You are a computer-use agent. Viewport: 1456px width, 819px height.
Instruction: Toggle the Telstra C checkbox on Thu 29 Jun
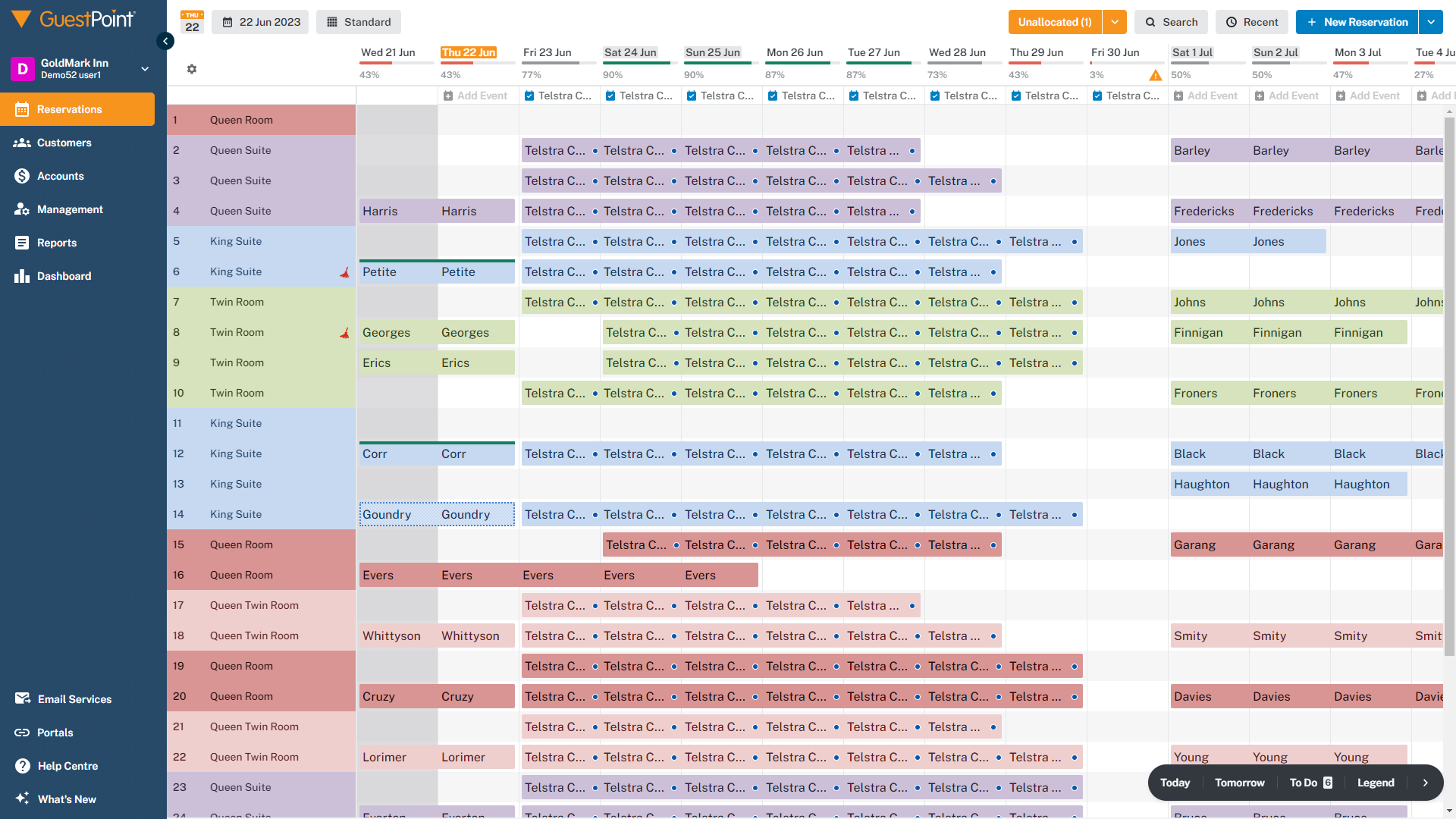[x=1015, y=96]
